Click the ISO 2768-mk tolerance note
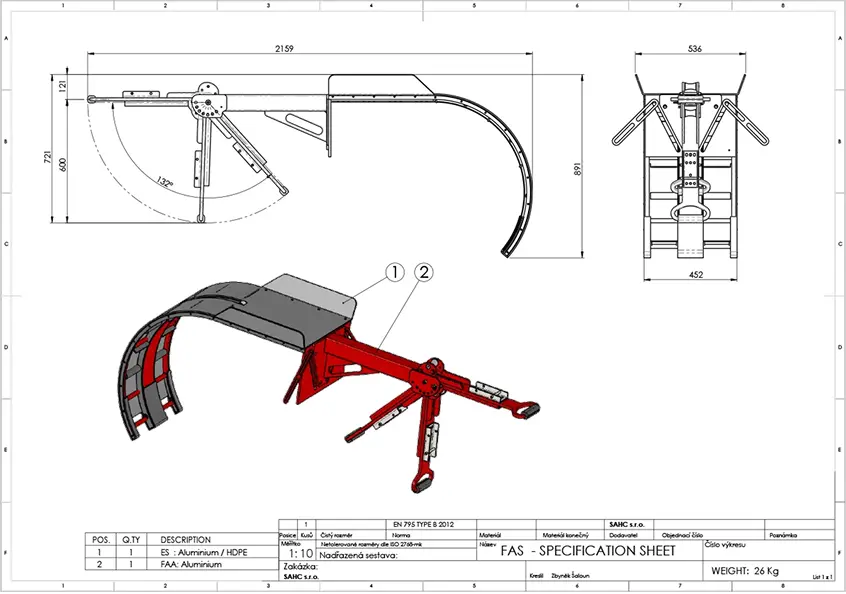Image resolution: width=846 pixels, height=594 pixels. [371, 544]
